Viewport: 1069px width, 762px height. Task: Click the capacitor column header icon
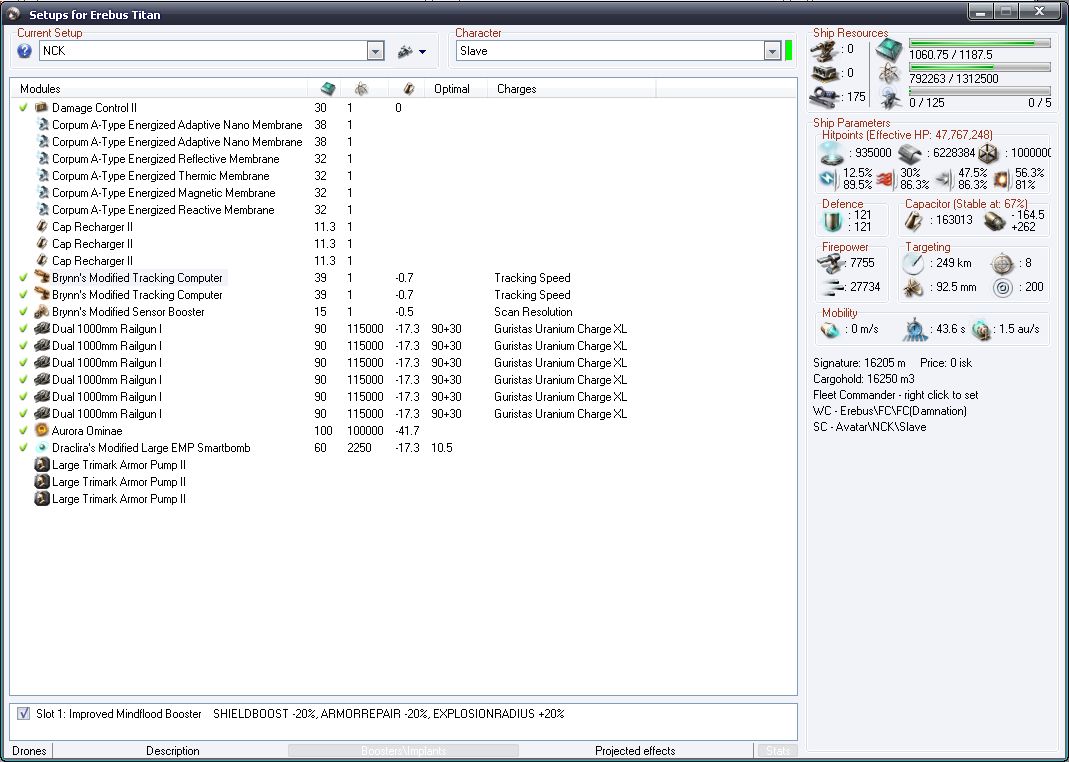[x=408, y=89]
